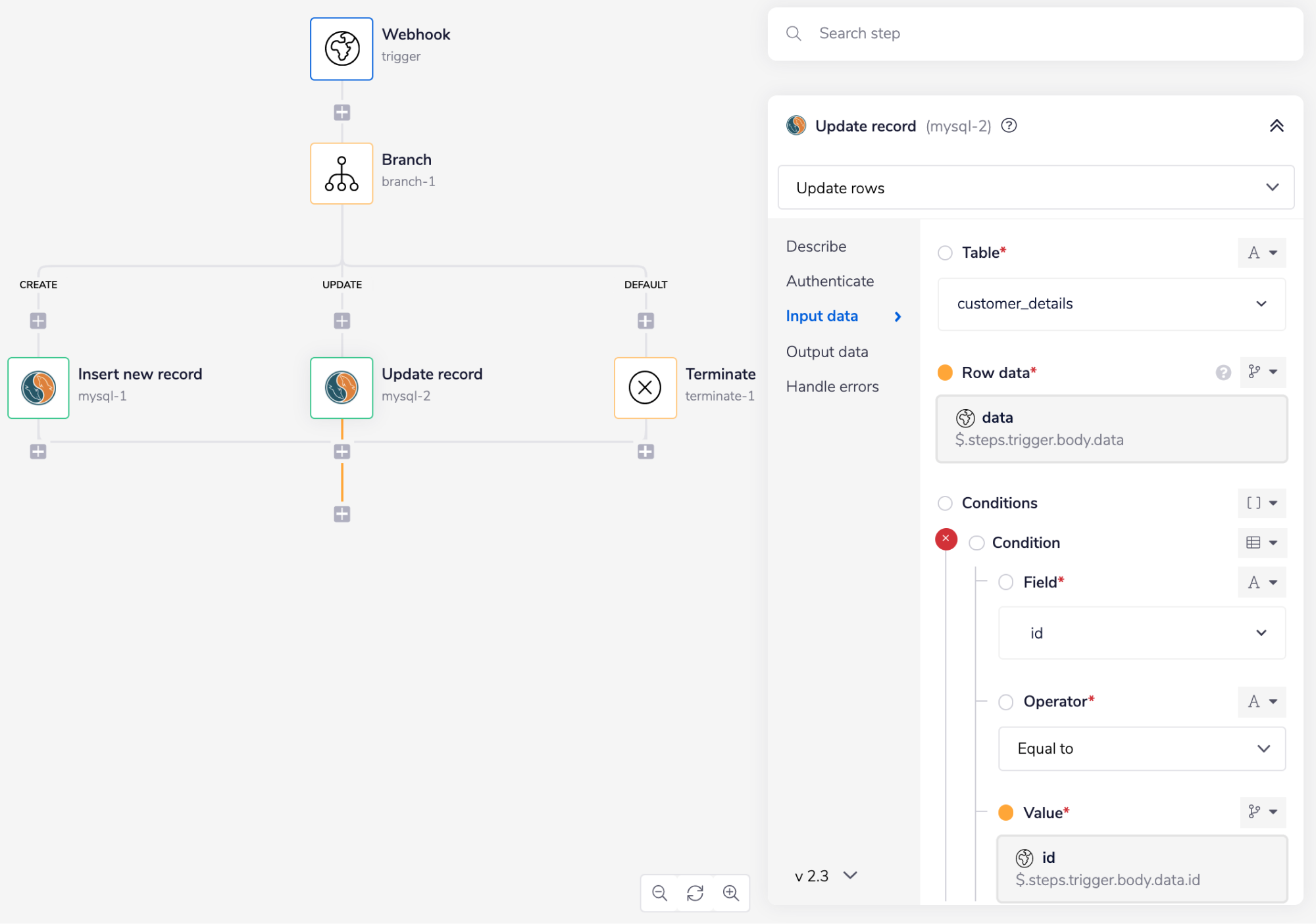
Task: Open the Update rows operation dropdown
Action: click(1036, 188)
